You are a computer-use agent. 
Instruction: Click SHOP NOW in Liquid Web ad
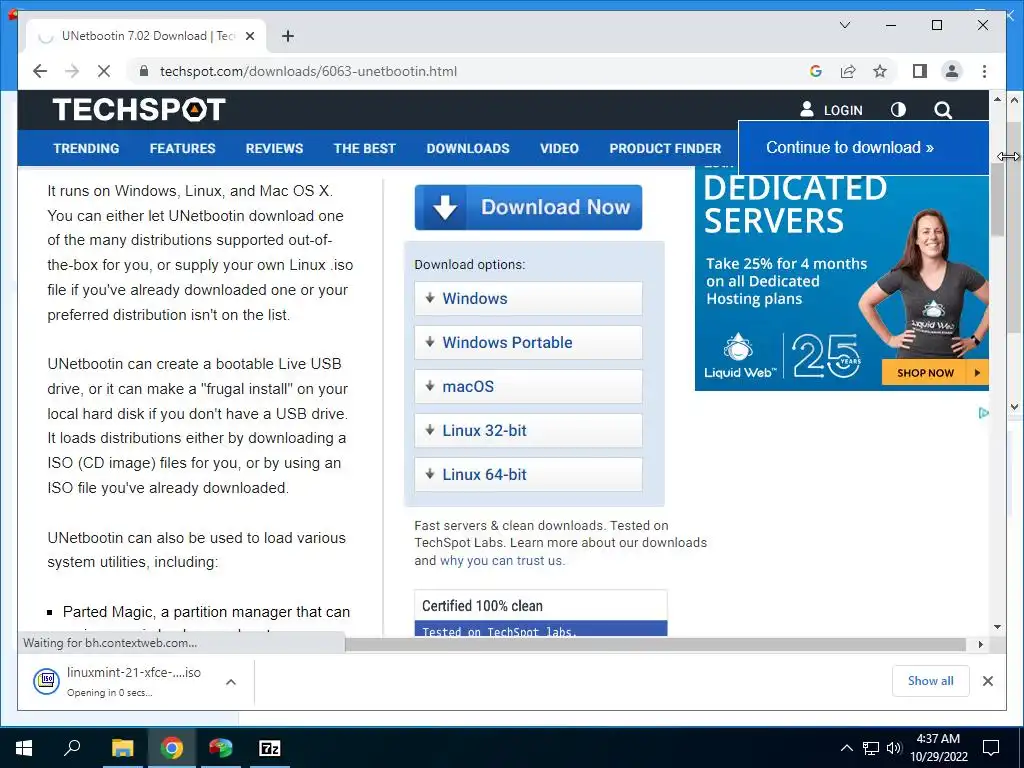tap(933, 373)
